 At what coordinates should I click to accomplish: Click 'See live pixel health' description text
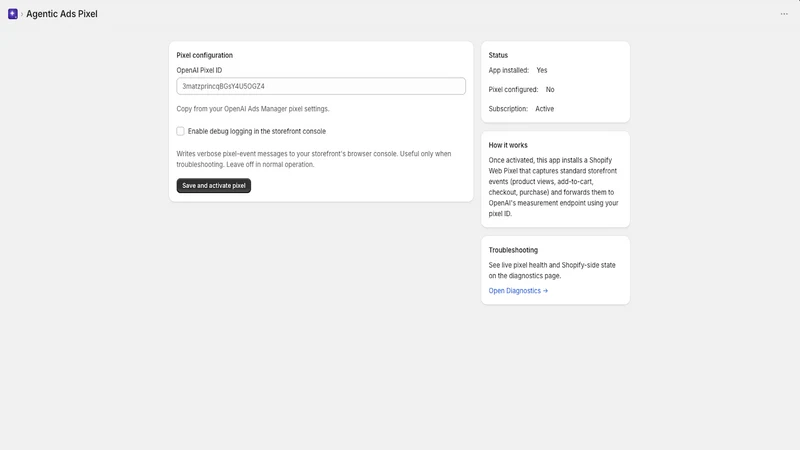coord(552,270)
